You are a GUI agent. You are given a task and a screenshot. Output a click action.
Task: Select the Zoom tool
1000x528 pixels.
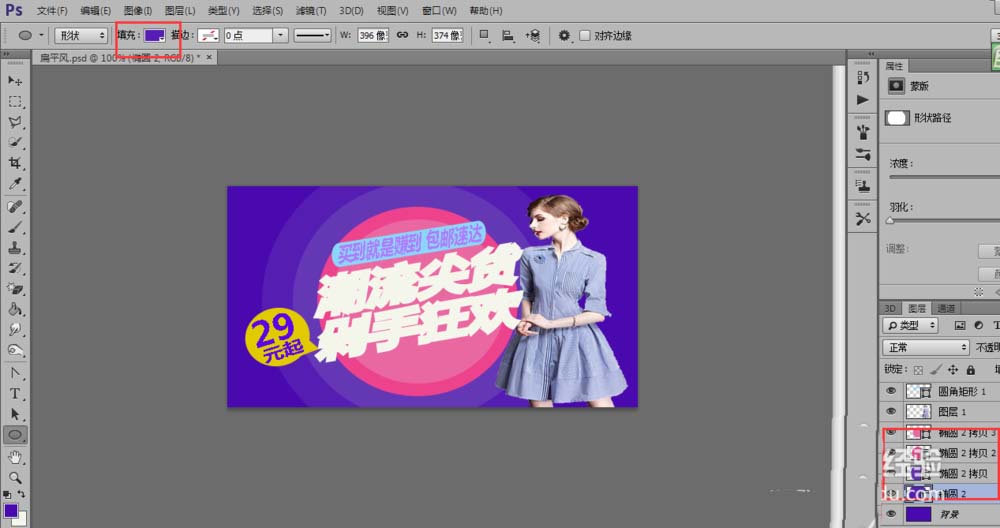pyautogui.click(x=15, y=478)
